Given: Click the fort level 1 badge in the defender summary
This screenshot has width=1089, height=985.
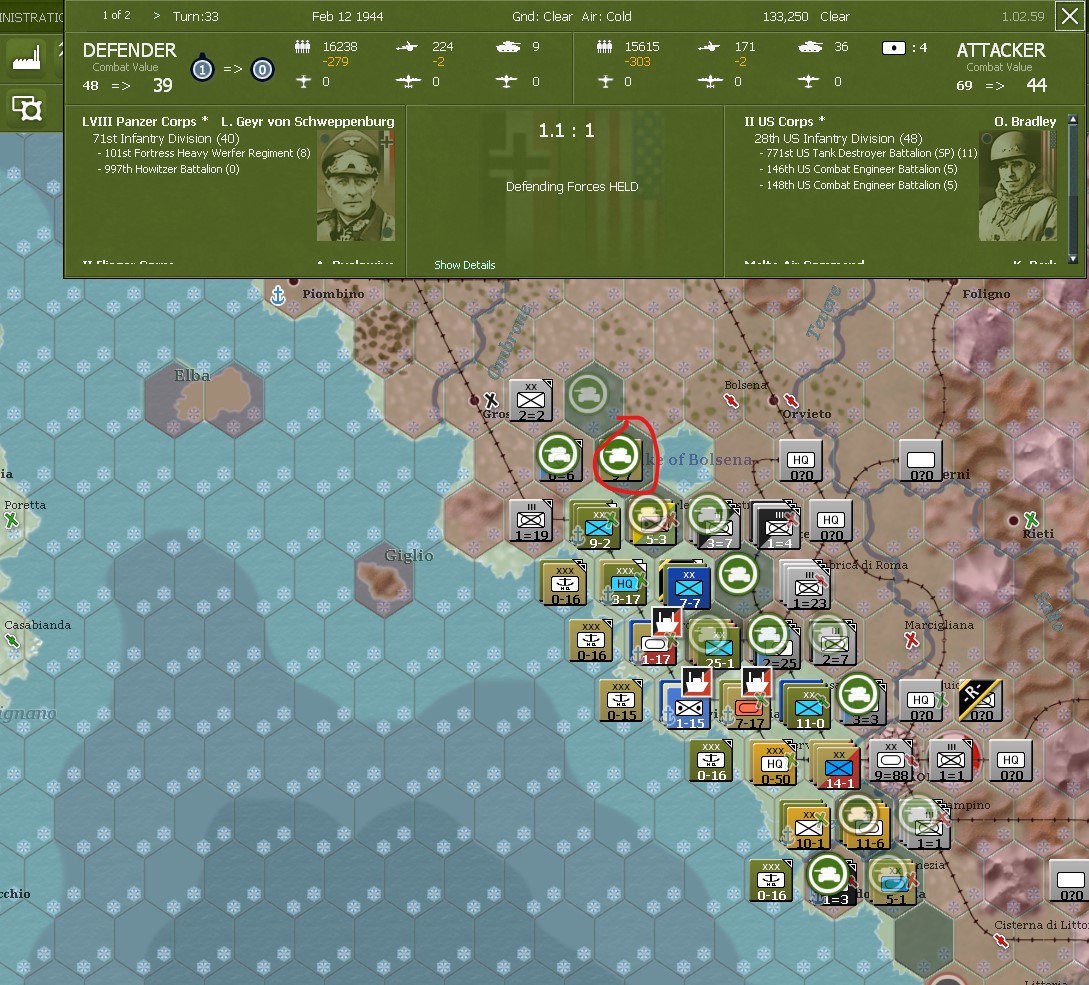Looking at the screenshot, I should 202,69.
